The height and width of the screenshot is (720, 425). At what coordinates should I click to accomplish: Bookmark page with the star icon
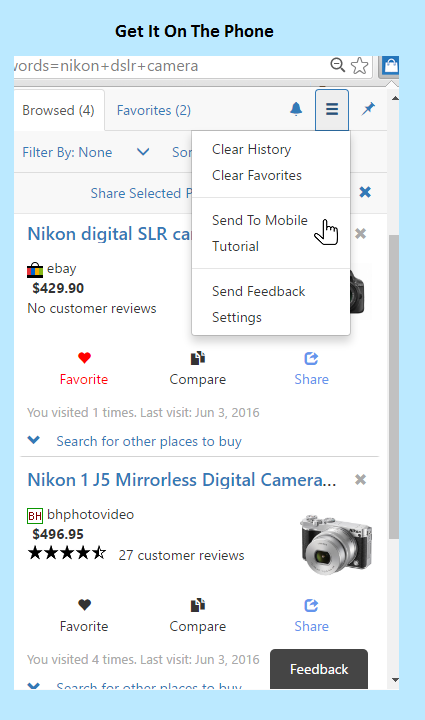(x=360, y=66)
